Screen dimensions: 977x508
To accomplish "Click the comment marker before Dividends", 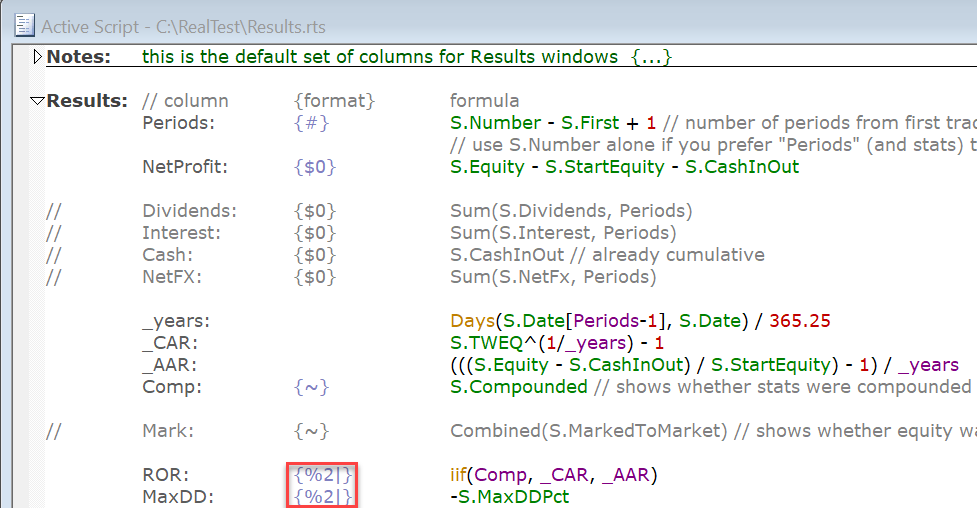I will coord(51,211).
